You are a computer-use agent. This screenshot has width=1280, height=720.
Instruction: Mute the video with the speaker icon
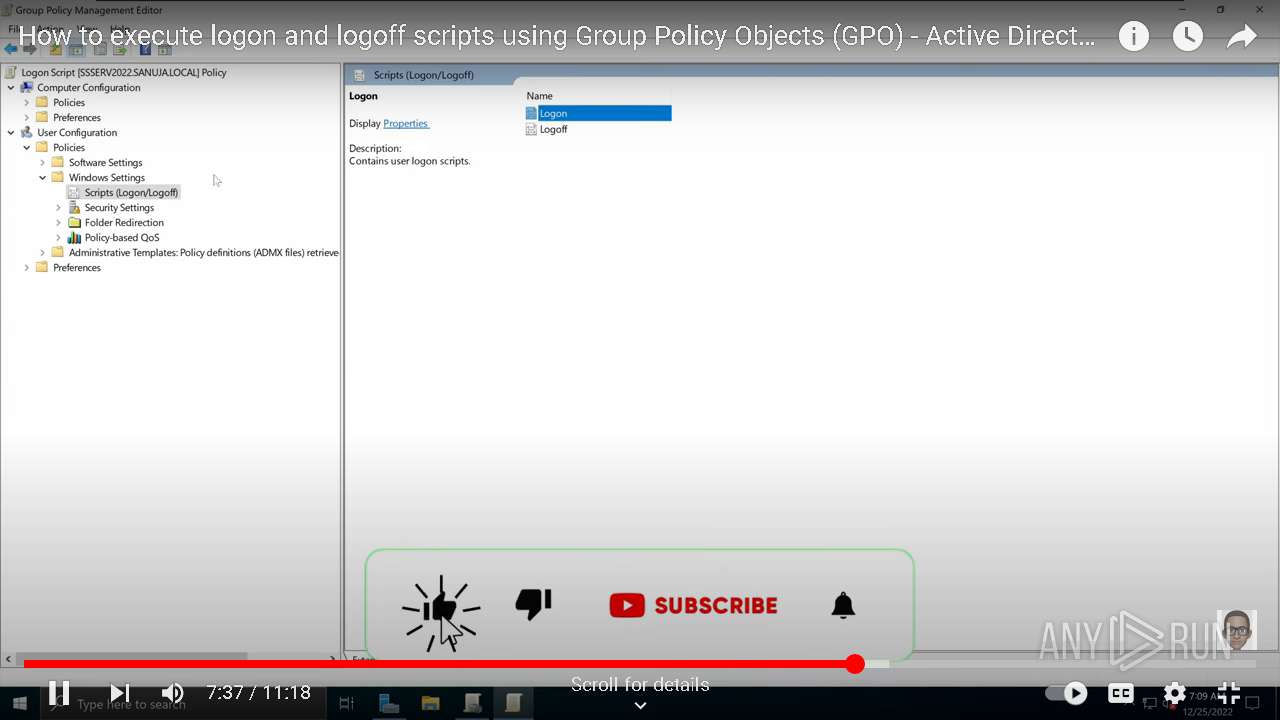[172, 692]
